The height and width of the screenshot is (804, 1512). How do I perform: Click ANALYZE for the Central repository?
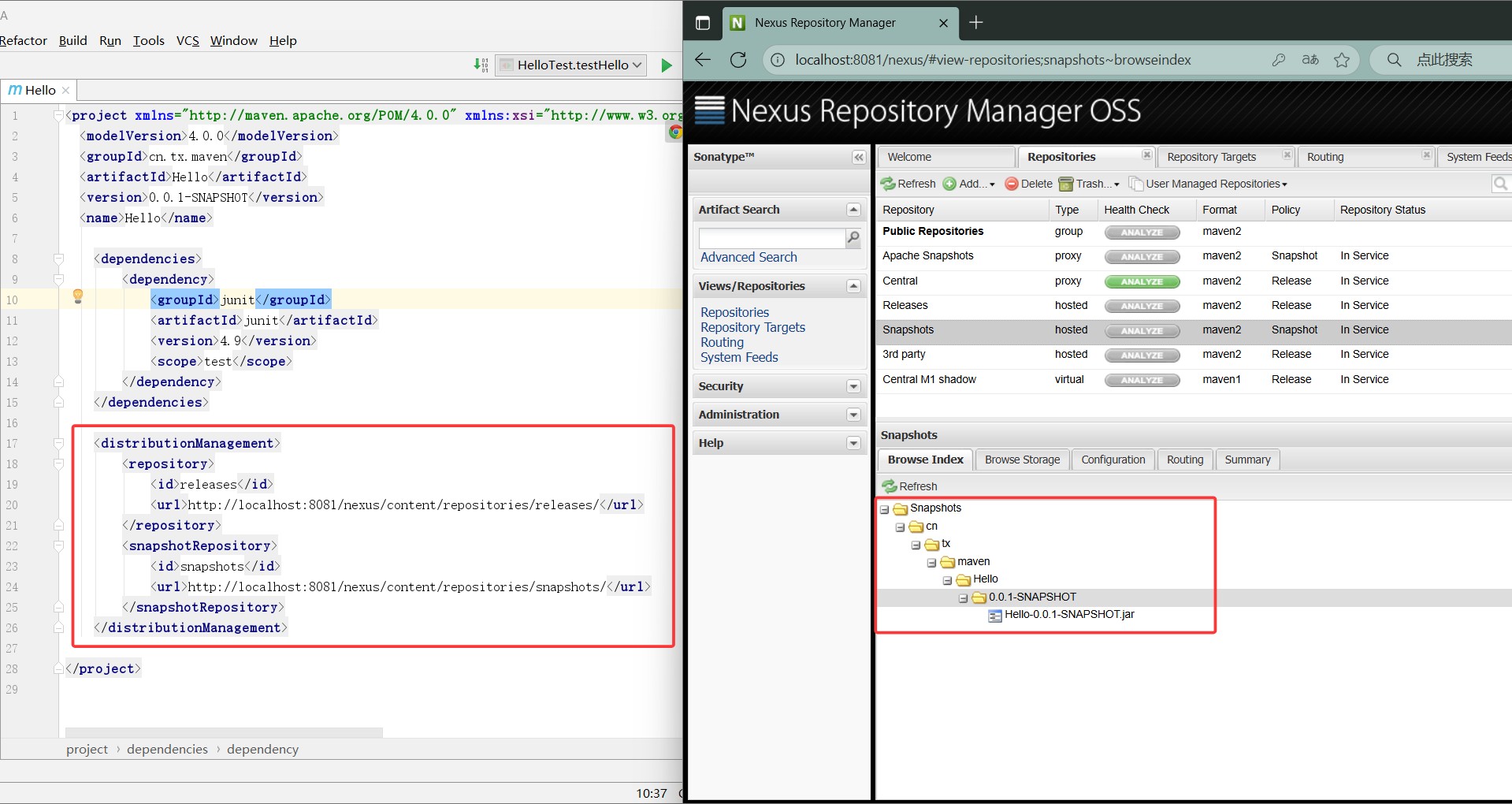[x=1142, y=281]
